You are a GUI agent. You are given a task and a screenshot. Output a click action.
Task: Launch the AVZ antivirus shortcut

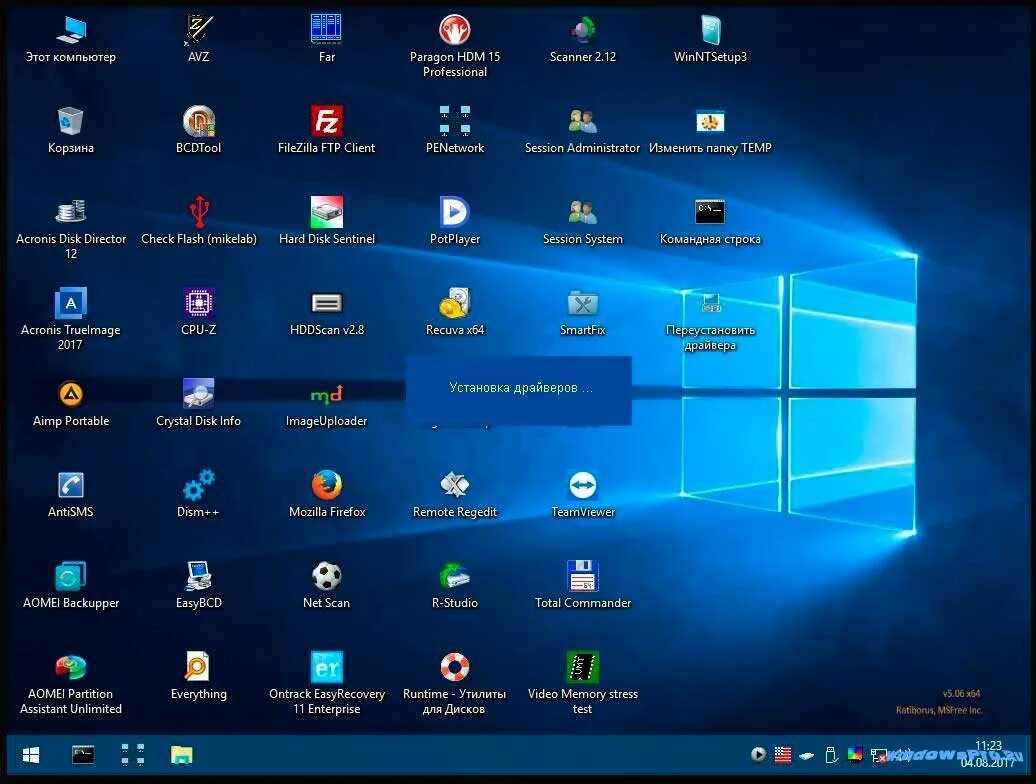tap(198, 40)
